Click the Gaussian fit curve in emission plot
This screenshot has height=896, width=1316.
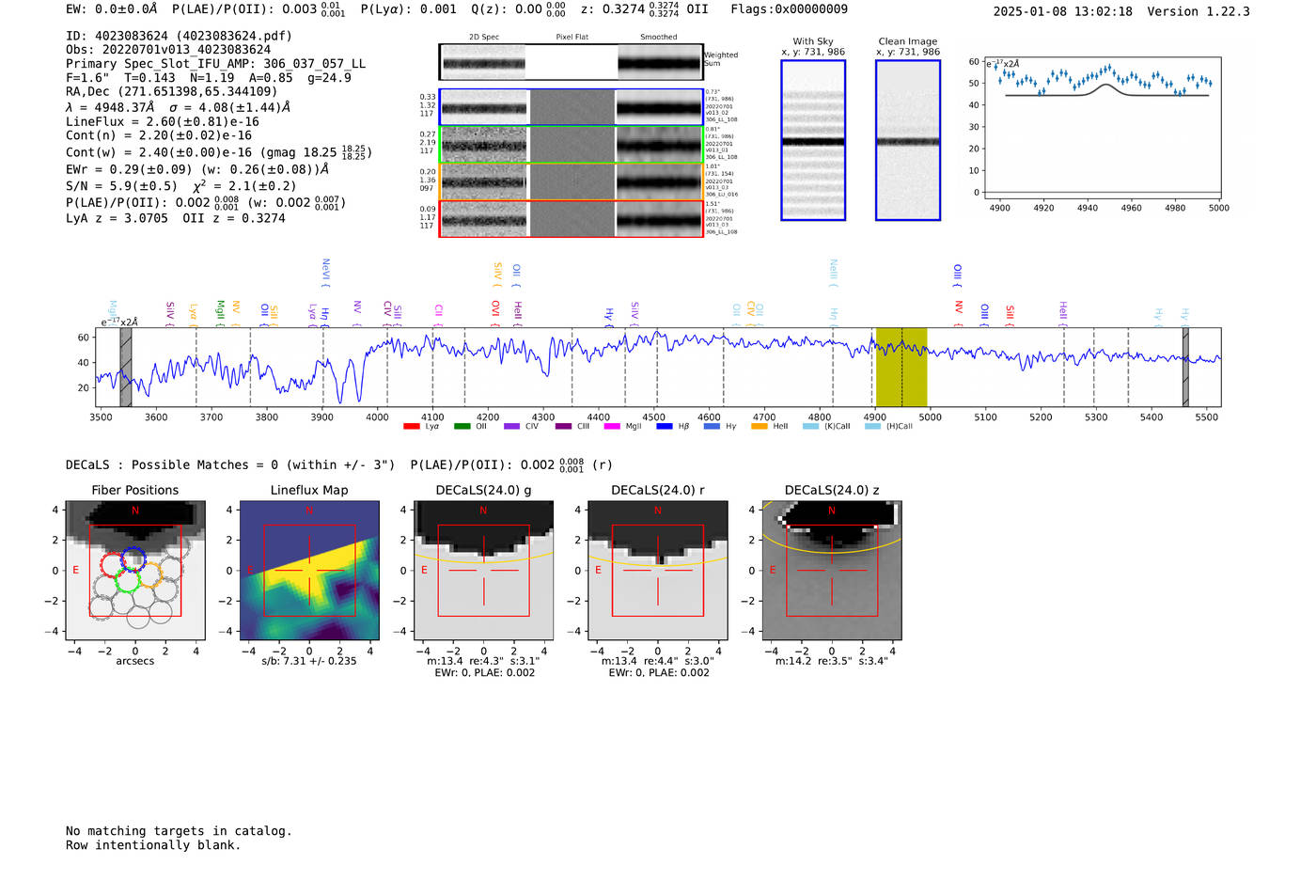pos(1106,87)
